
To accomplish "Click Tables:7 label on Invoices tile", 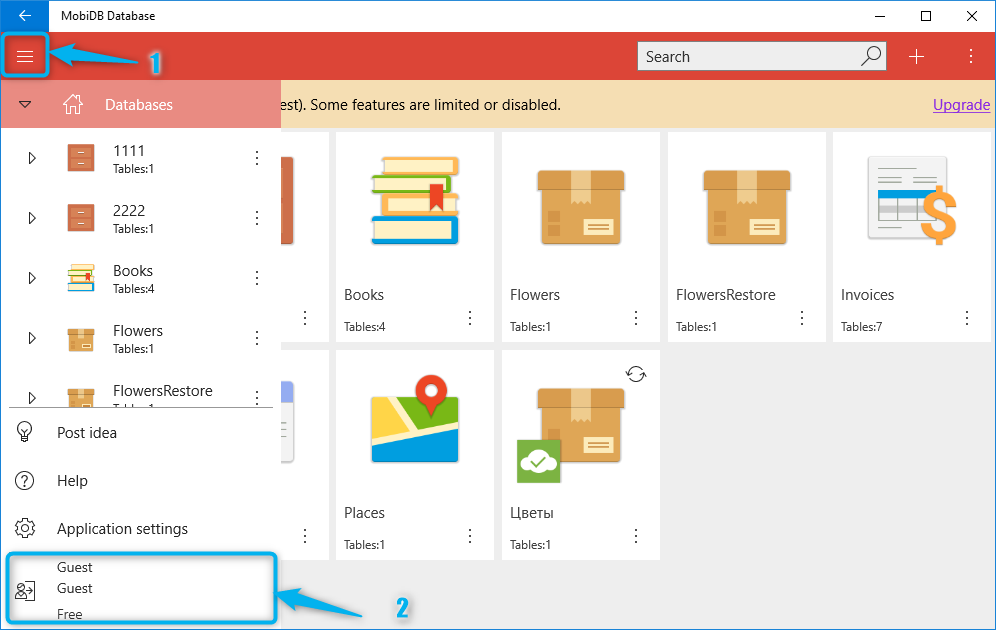I will (x=861, y=326).
